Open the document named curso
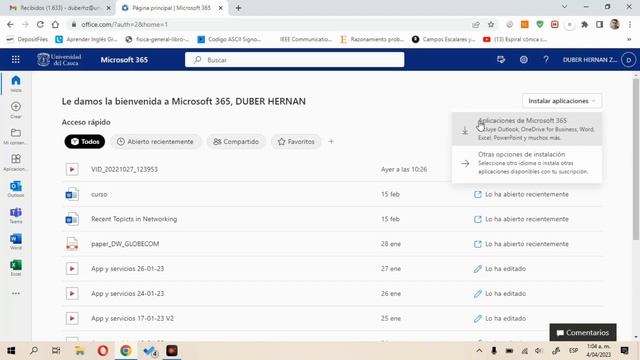Screen dimensions: 640x360 (99, 194)
